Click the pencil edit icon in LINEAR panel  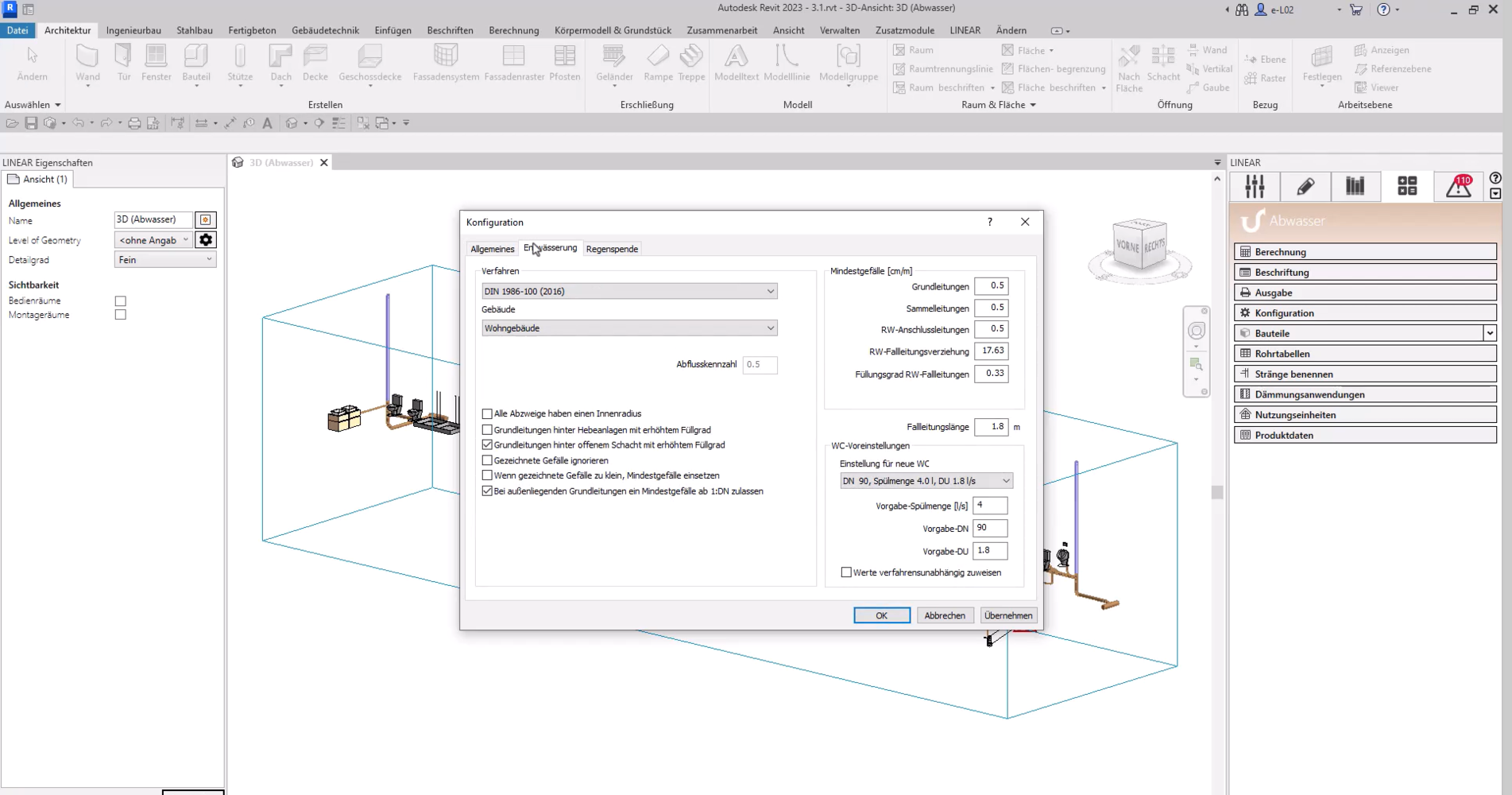point(1305,186)
